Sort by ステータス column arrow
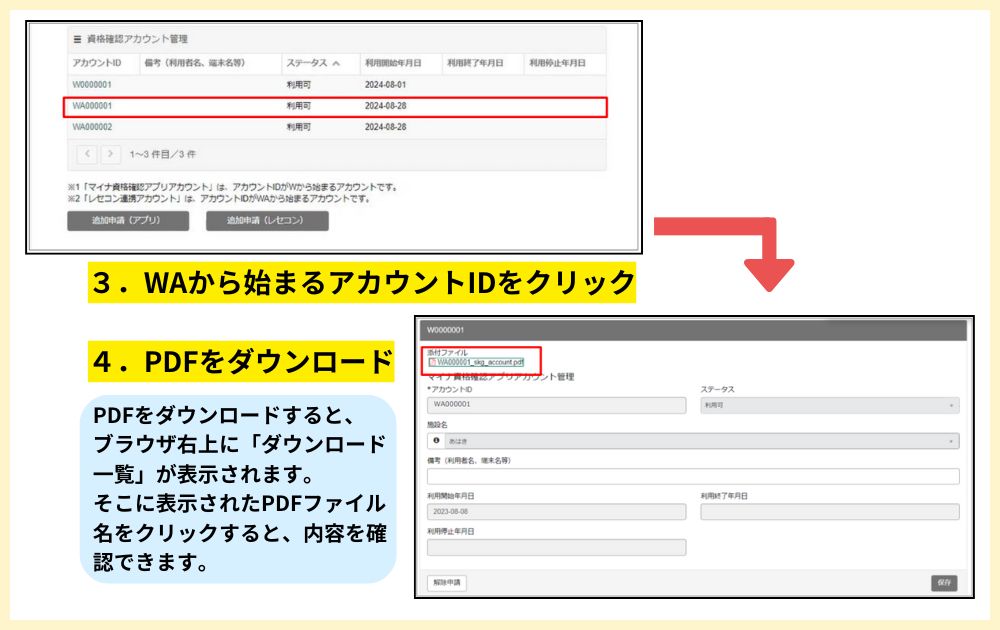 (x=336, y=63)
